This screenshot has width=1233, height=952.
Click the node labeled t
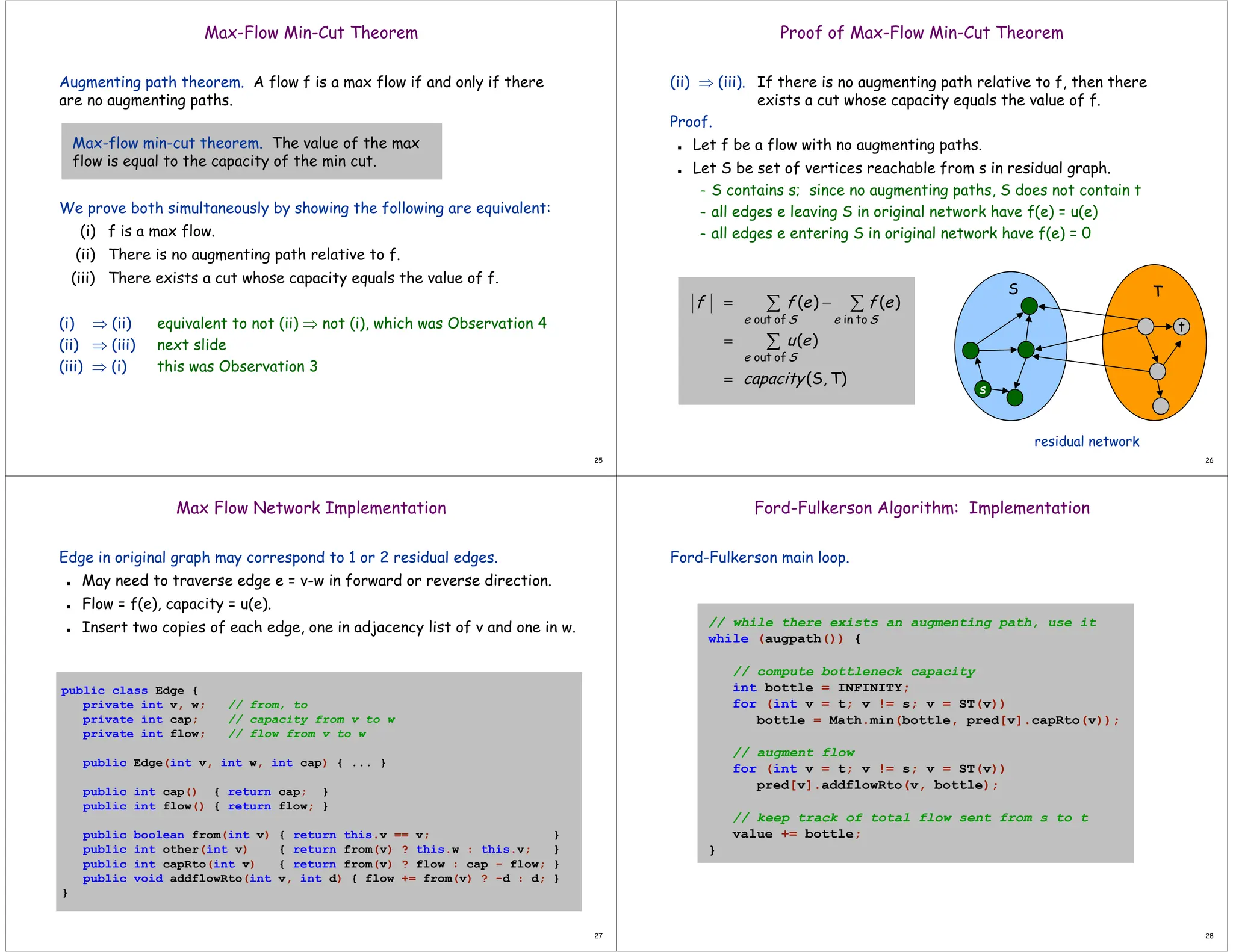click(1181, 326)
